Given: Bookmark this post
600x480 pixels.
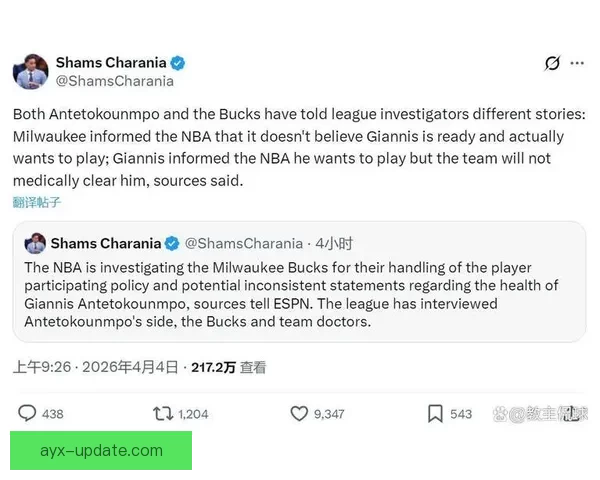Looking at the screenshot, I should point(436,413).
